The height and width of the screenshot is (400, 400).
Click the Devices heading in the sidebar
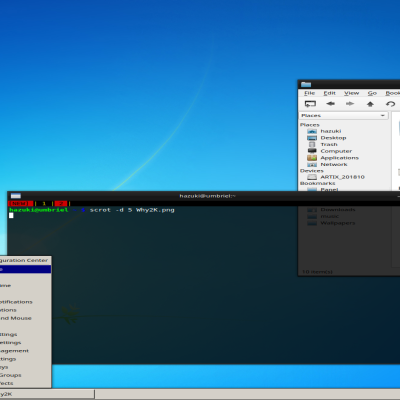coord(312,171)
